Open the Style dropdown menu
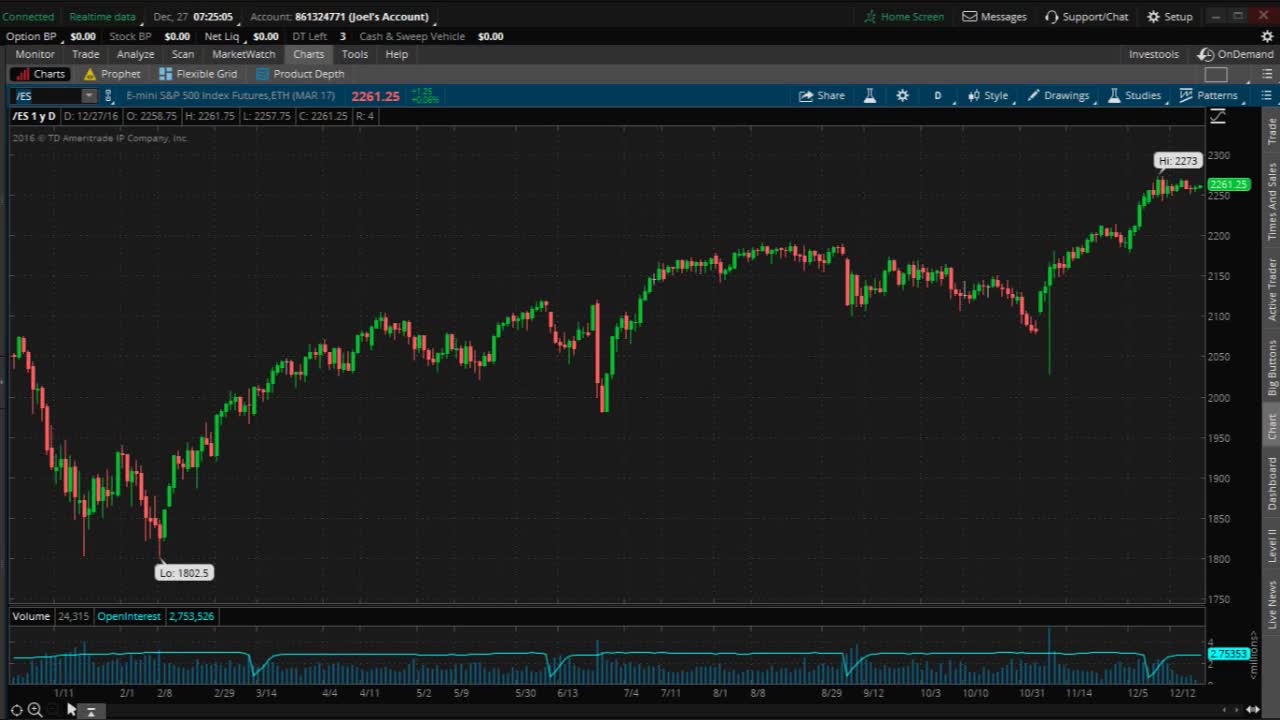 (988, 96)
